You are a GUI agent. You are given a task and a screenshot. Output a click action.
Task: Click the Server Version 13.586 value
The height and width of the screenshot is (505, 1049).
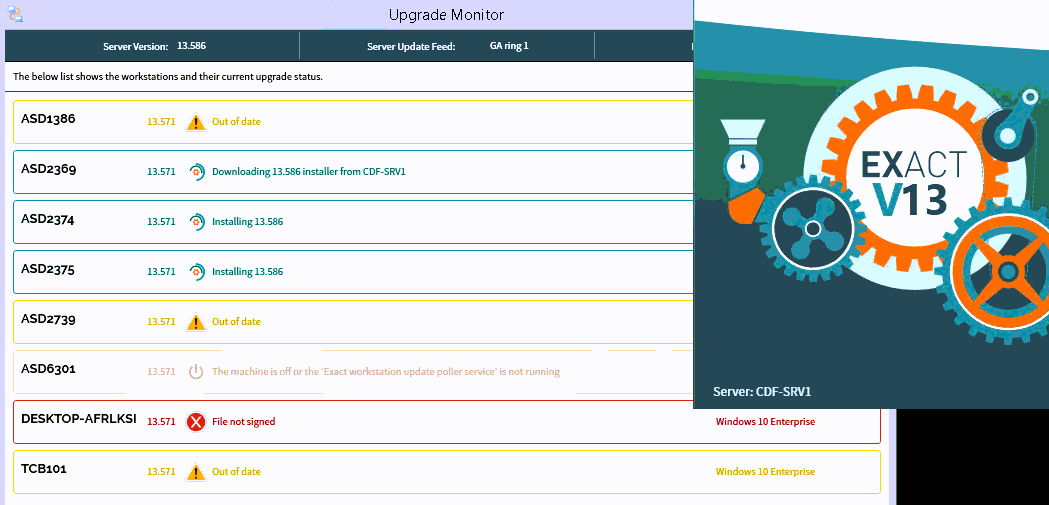(x=191, y=46)
